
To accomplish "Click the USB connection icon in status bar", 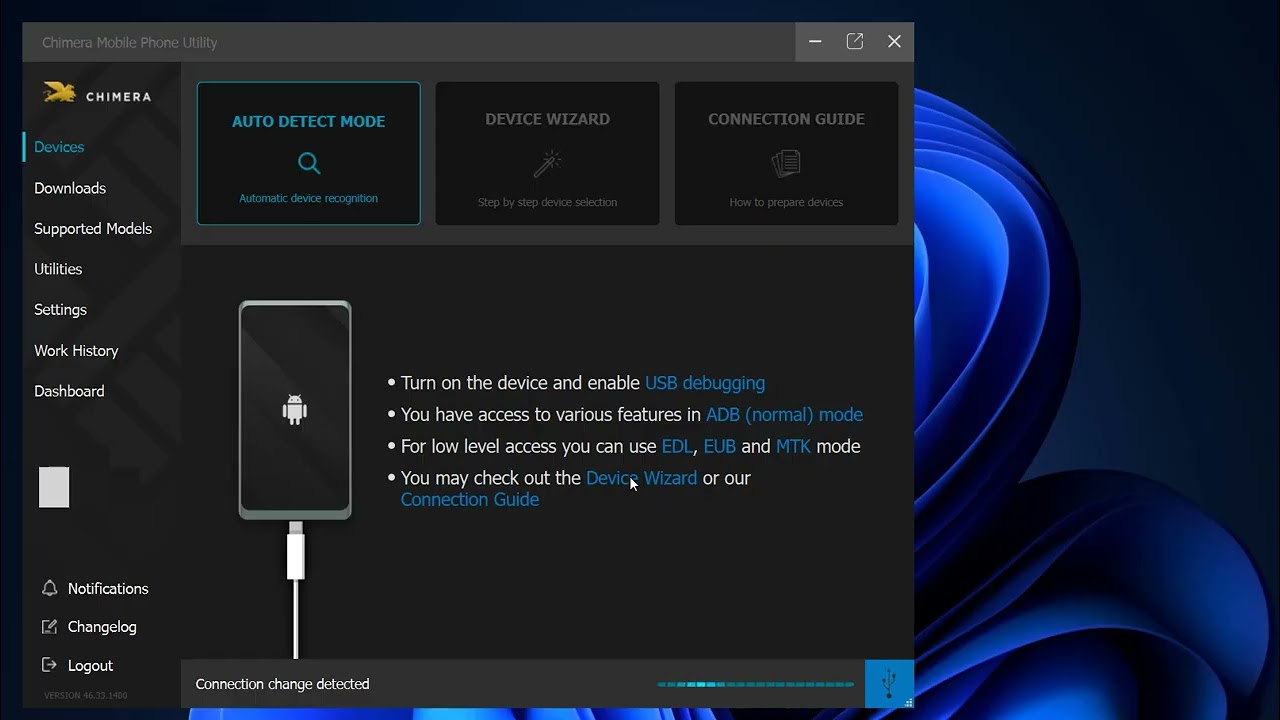I will pos(889,684).
